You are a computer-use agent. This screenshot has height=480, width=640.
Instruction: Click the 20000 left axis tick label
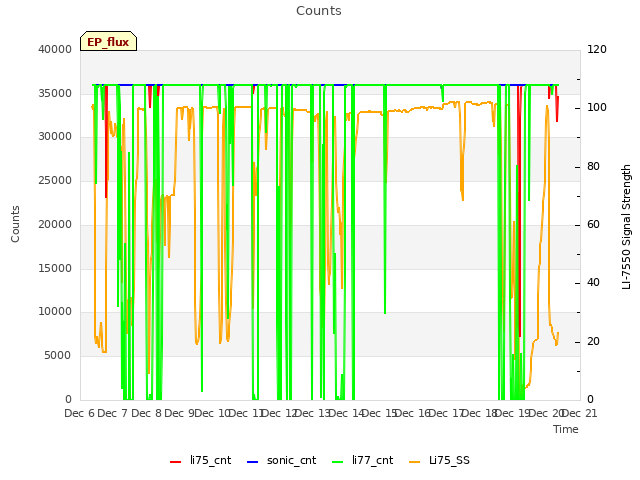tap(55, 224)
